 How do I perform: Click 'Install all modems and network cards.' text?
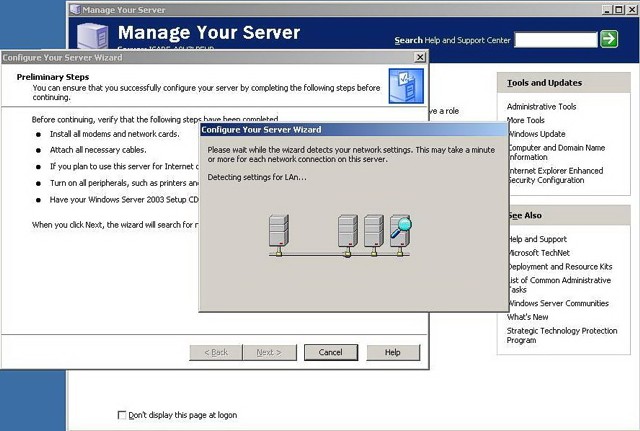115,134
